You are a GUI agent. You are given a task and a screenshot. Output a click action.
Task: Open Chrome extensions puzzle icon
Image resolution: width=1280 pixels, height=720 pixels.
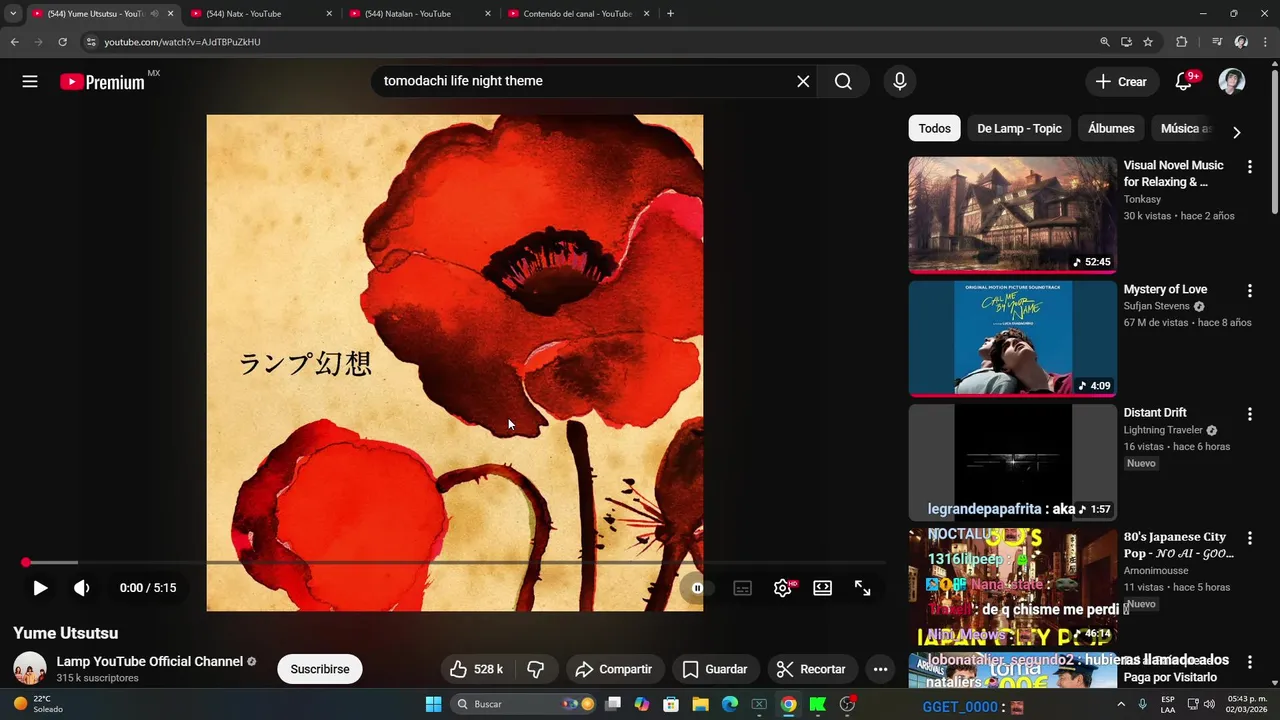(x=1181, y=42)
